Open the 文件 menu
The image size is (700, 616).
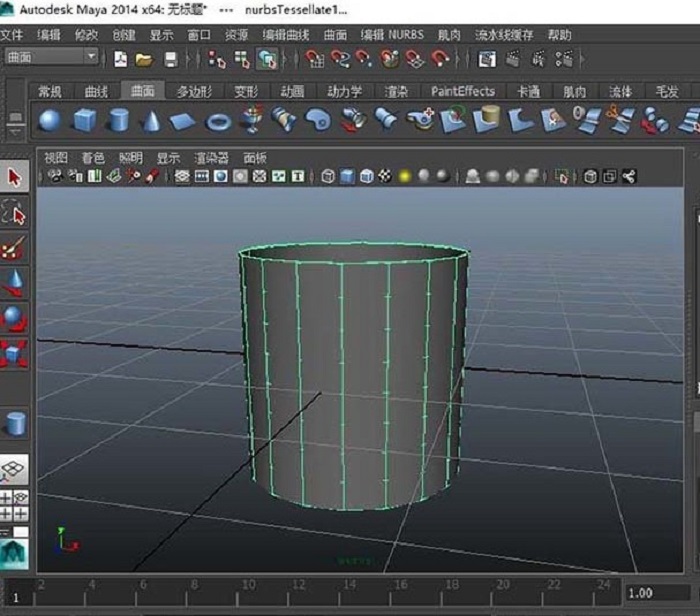click(12, 35)
